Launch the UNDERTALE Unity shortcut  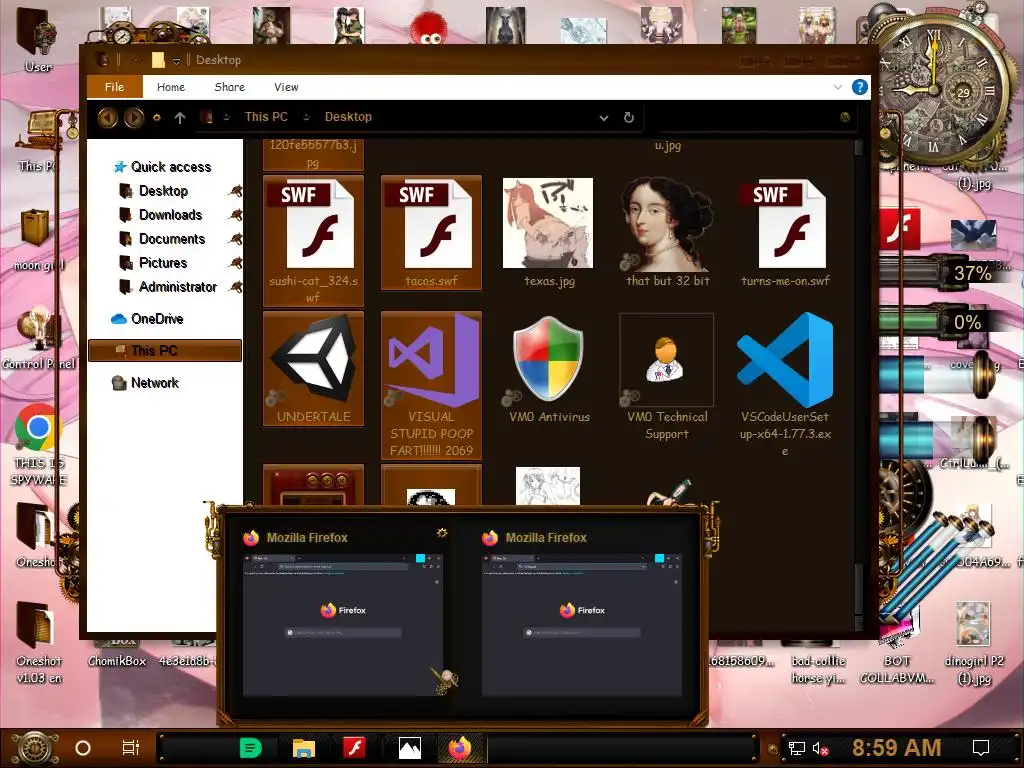point(313,369)
